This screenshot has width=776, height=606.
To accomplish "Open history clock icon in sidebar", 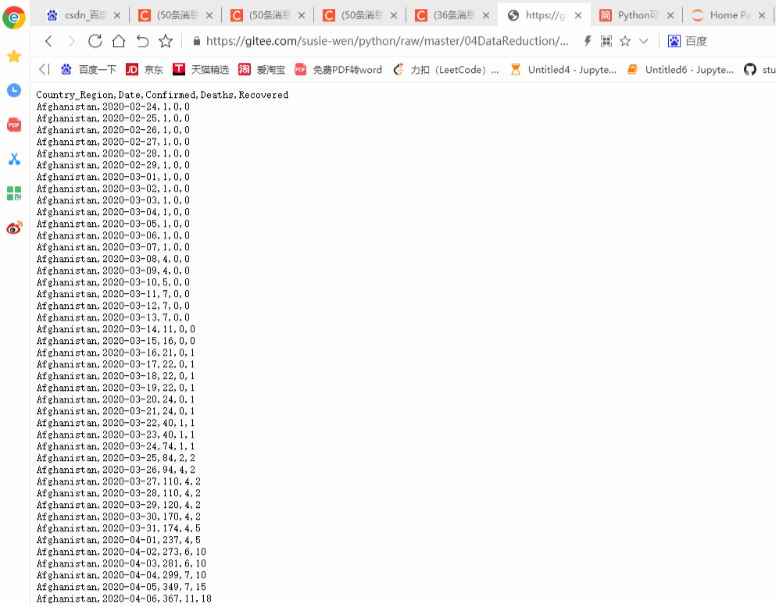I will (14, 90).
